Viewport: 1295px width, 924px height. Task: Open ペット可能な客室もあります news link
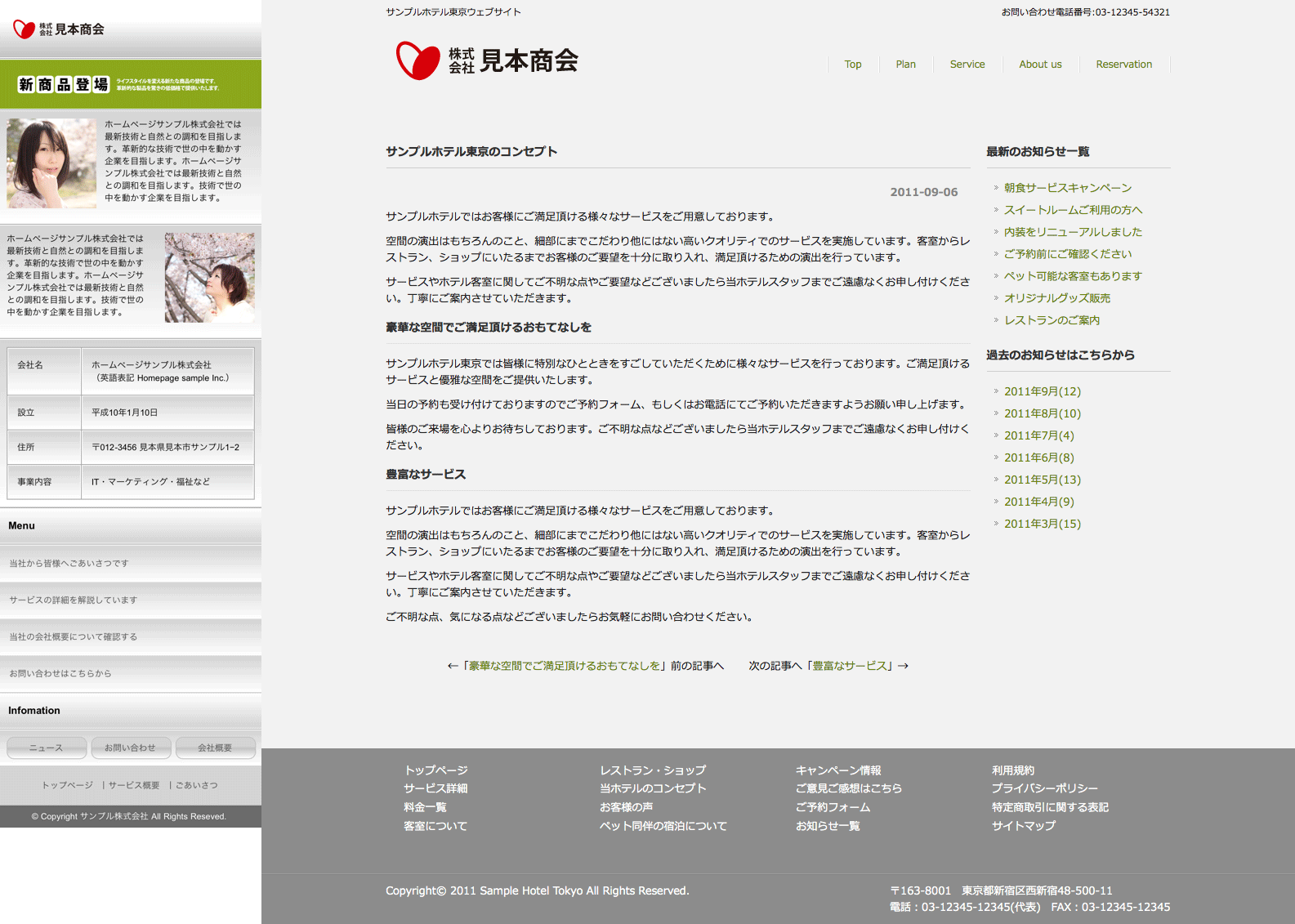tap(1072, 276)
